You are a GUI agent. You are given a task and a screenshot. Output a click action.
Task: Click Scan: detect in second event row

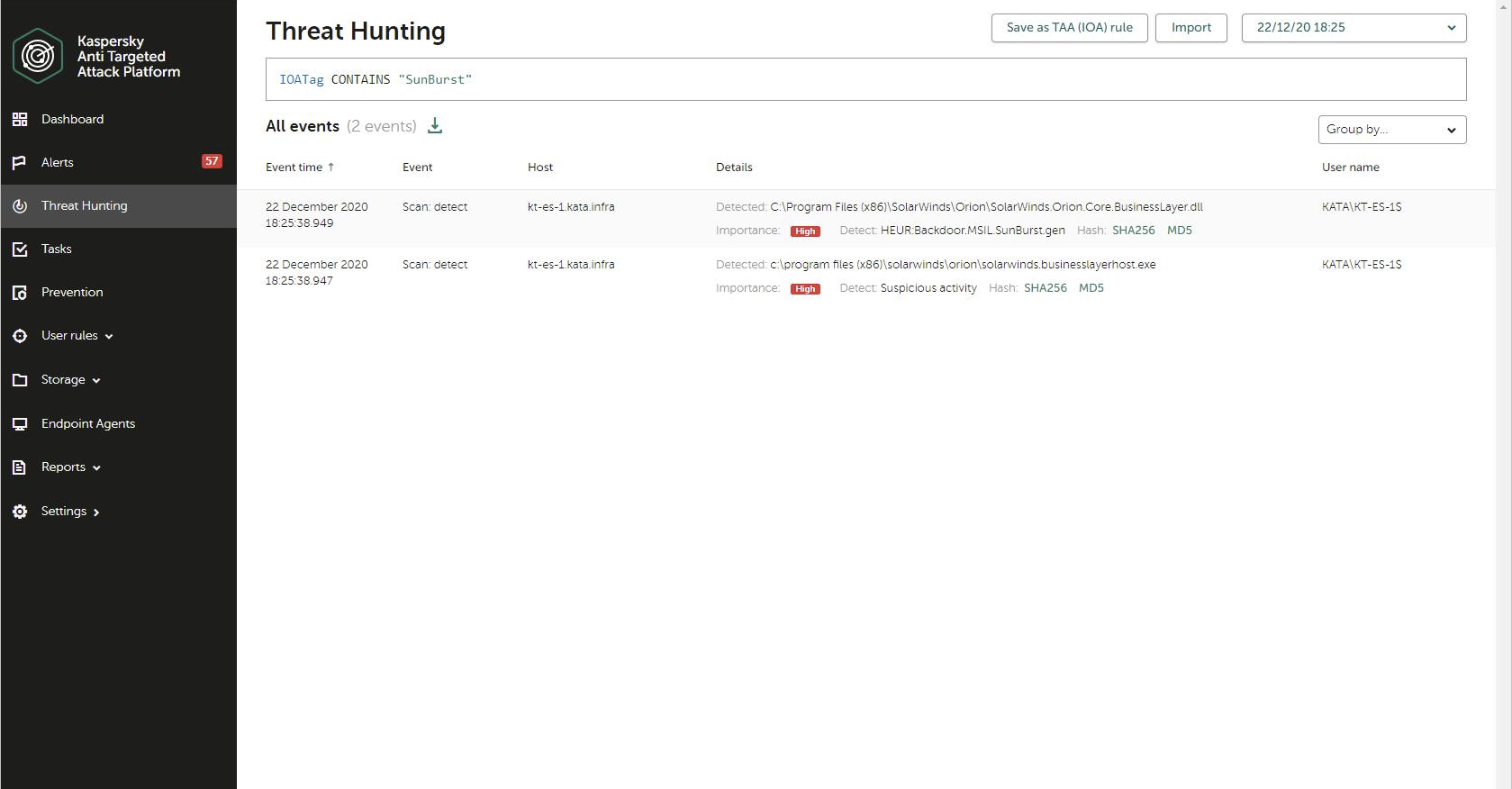[x=435, y=265]
